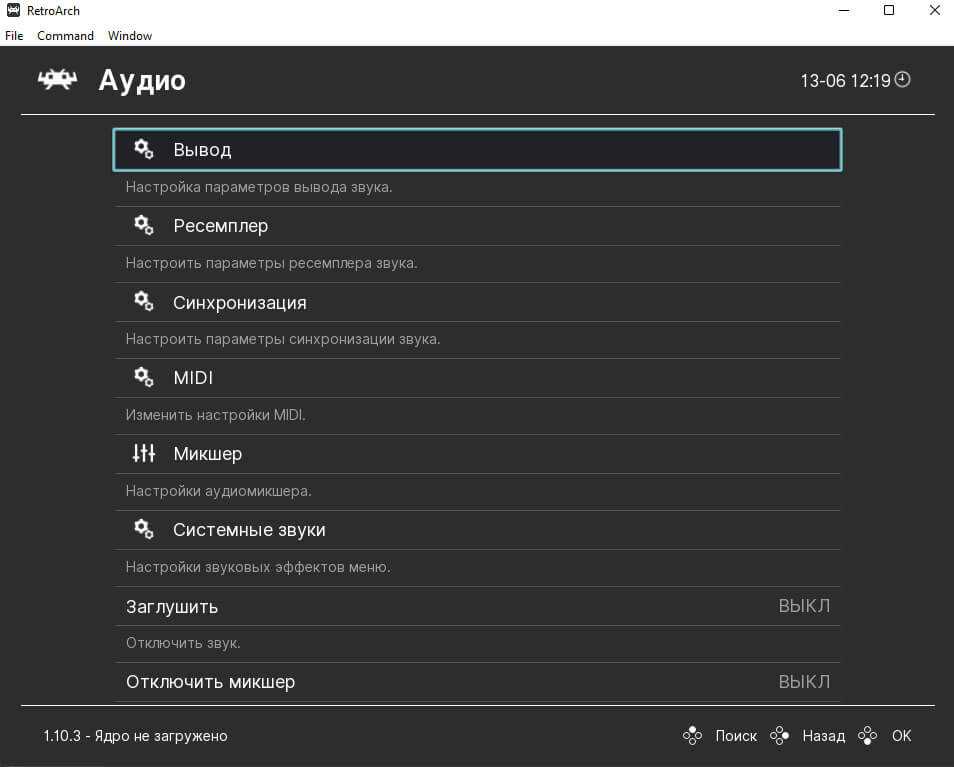Open the Вывод audio output submenu
Image resolution: width=954 pixels, height=767 pixels.
(x=202, y=150)
